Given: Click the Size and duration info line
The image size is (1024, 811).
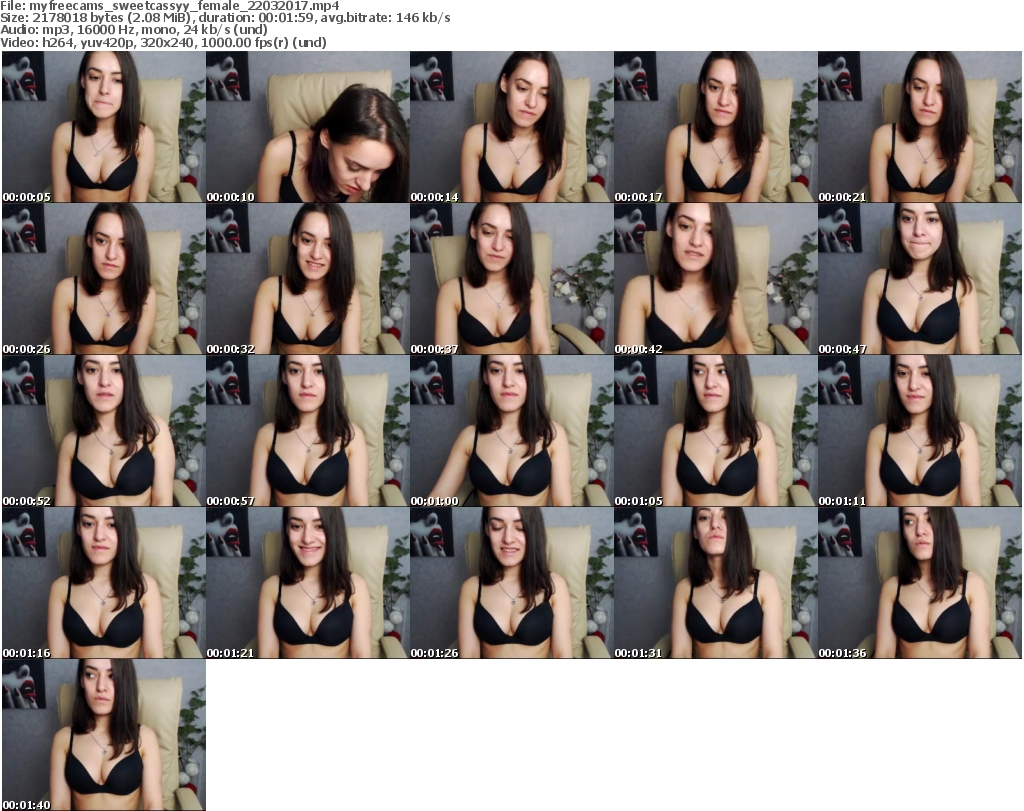Looking at the screenshot, I should pyautogui.click(x=225, y=18).
